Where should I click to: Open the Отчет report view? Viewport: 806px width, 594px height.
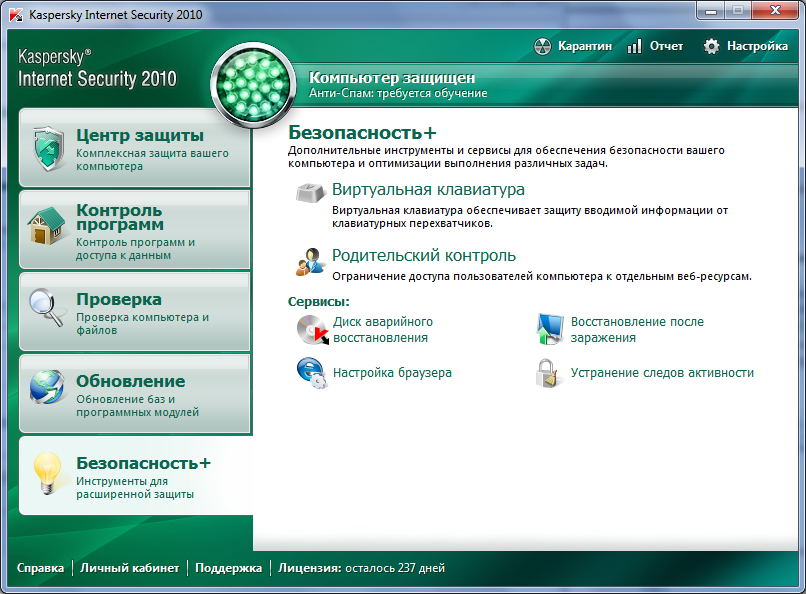click(x=655, y=46)
